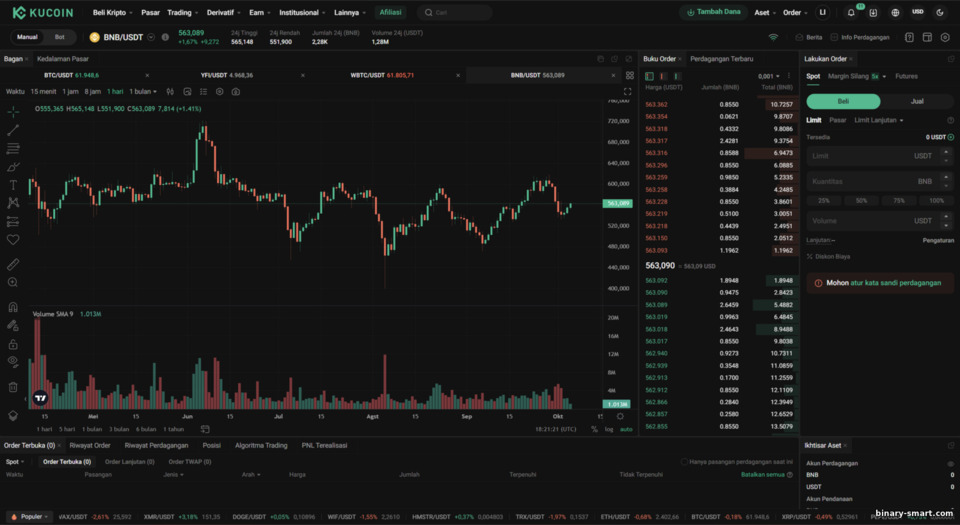Select the brush drawing tool
Viewport: 960px width, 525px height.
tap(13, 166)
